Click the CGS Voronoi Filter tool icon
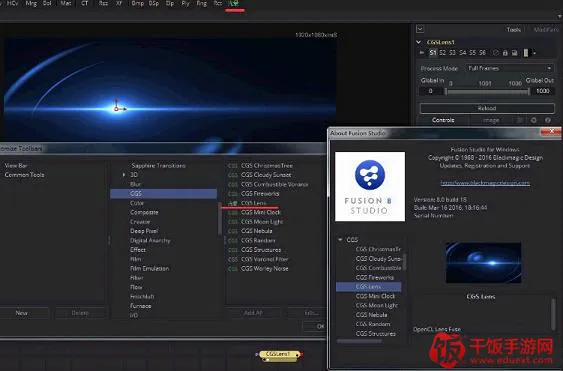This screenshot has width=563, height=371. (x=233, y=259)
